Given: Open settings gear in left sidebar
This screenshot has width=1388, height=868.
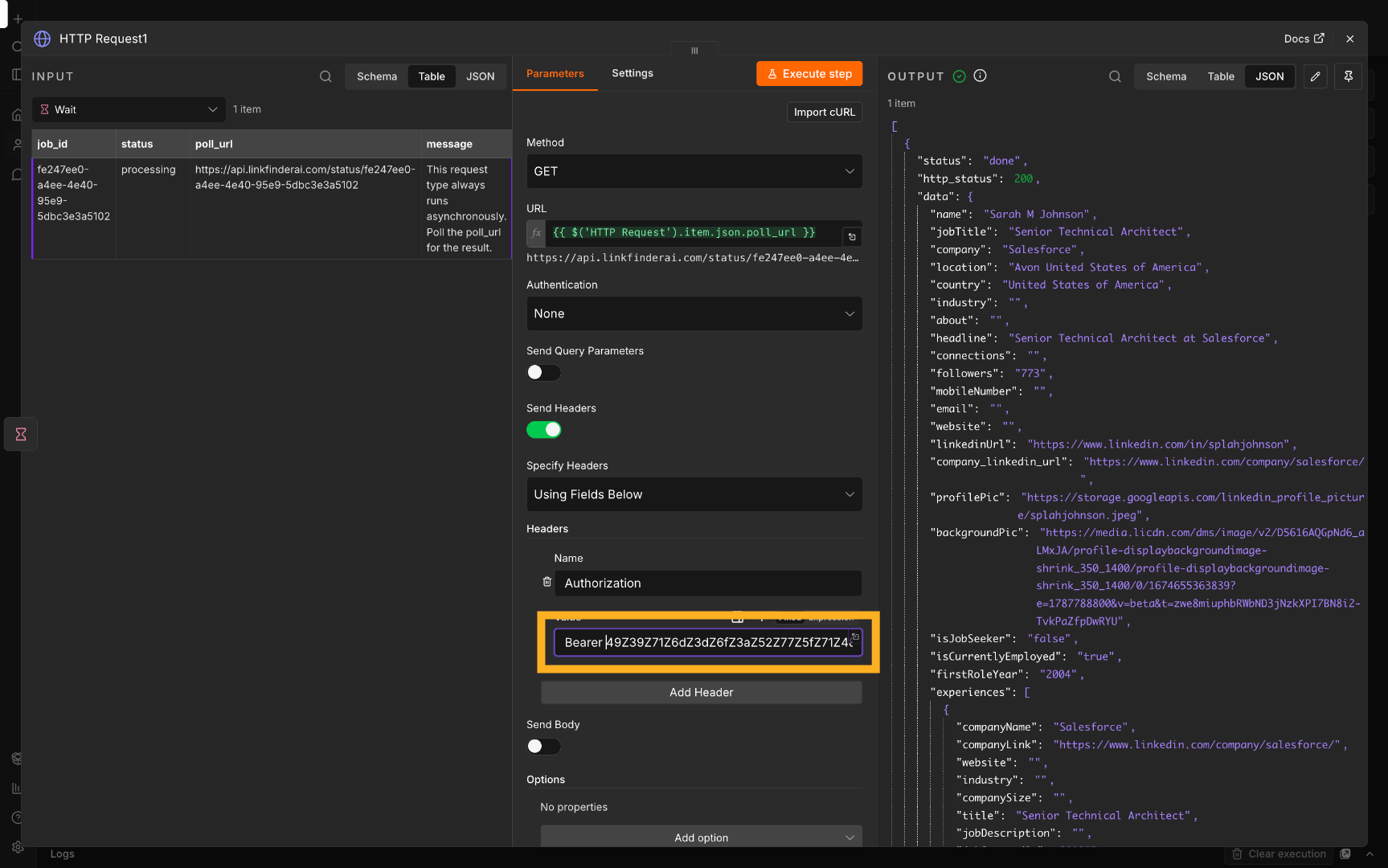Looking at the screenshot, I should (x=17, y=847).
